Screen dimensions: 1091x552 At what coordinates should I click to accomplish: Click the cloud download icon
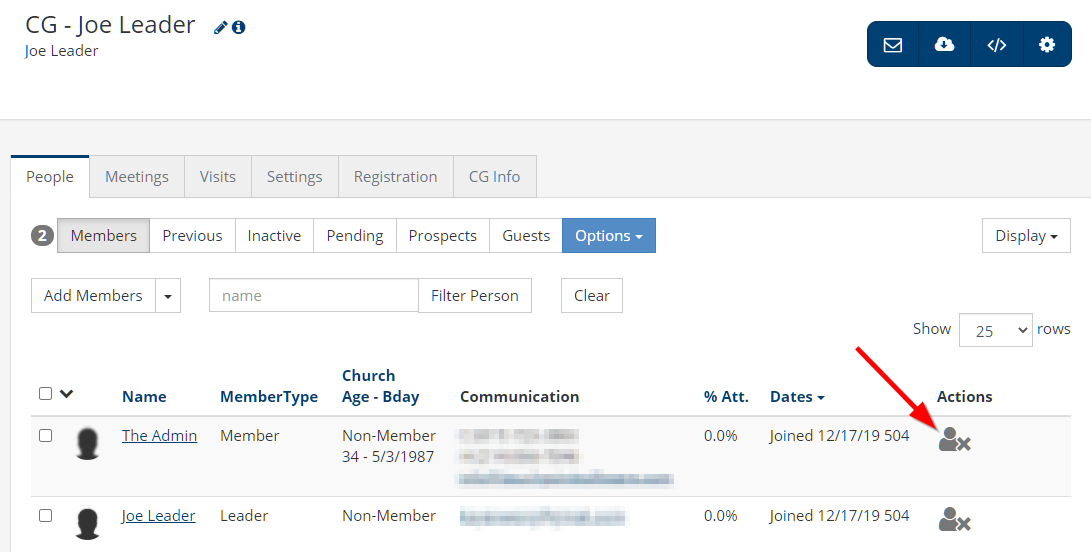pyautogui.click(x=944, y=45)
